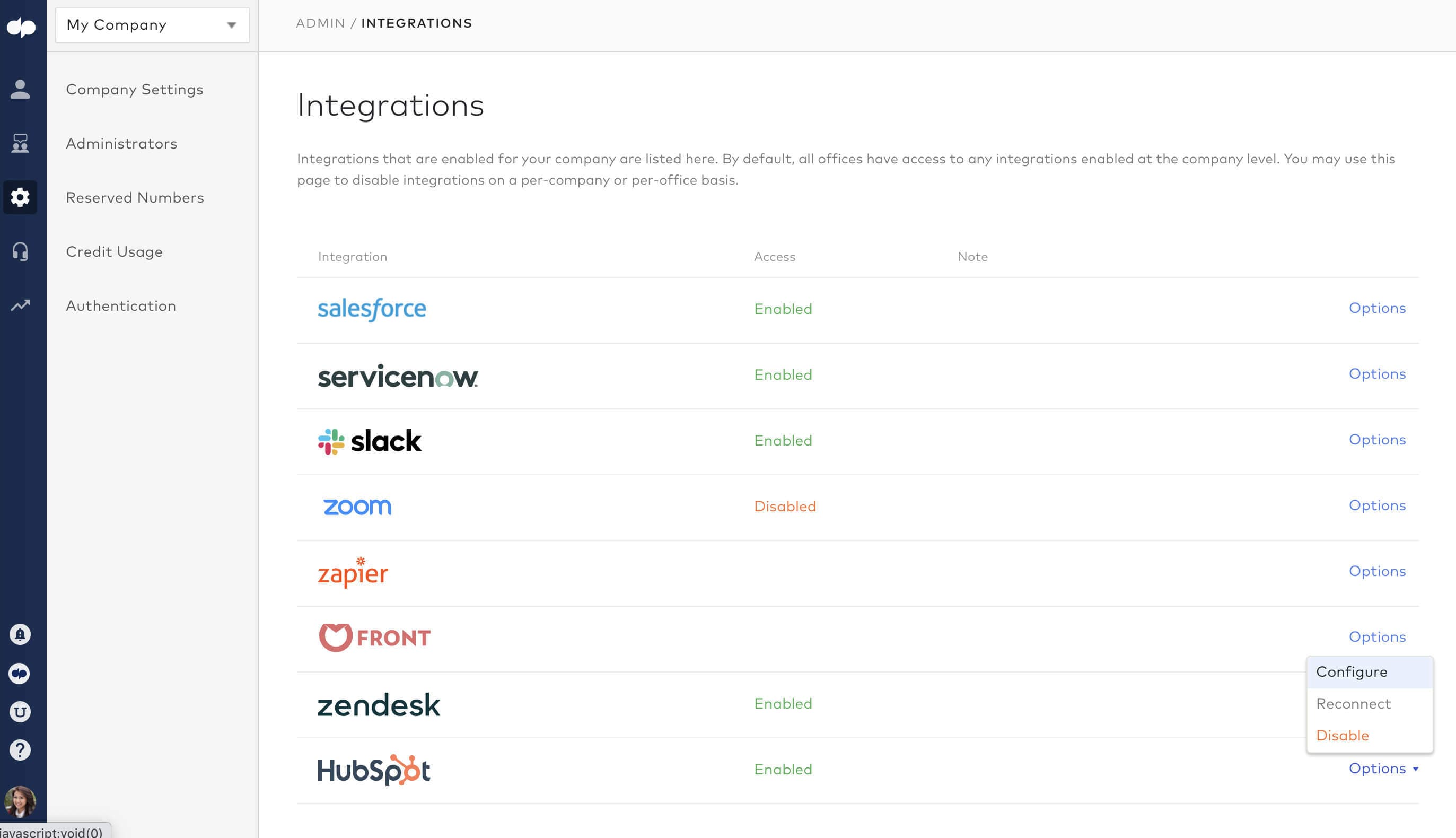Open Company Settings menu item
Image resolution: width=1456 pixels, height=838 pixels.
pos(135,90)
